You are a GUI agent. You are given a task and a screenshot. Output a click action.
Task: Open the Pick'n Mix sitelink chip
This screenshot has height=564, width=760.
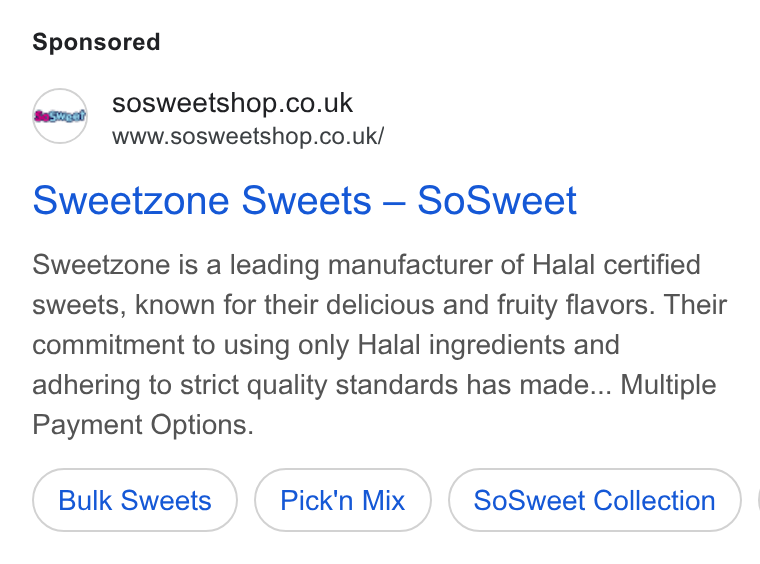(x=343, y=500)
